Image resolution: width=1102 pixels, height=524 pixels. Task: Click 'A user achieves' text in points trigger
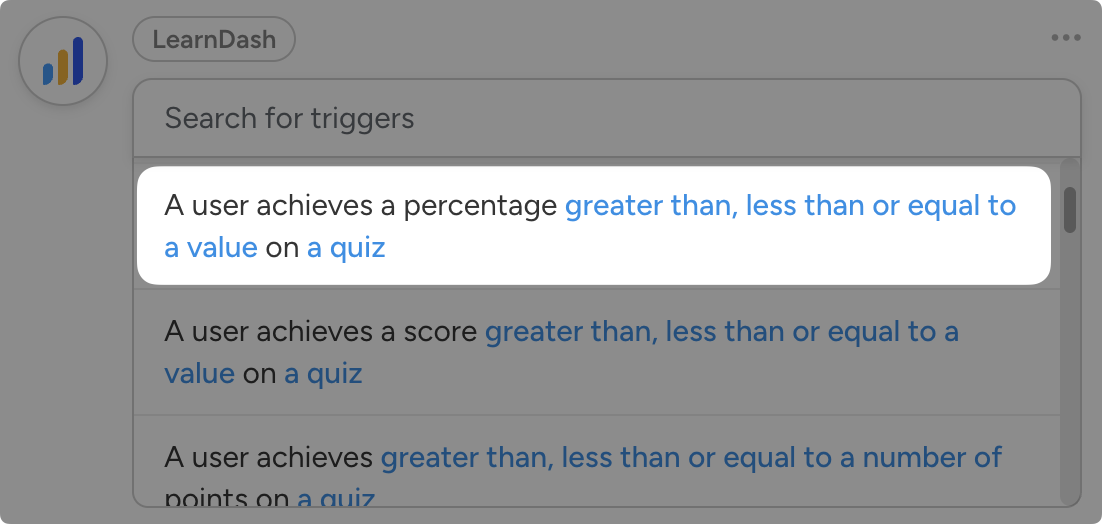pyautogui.click(x=268, y=458)
